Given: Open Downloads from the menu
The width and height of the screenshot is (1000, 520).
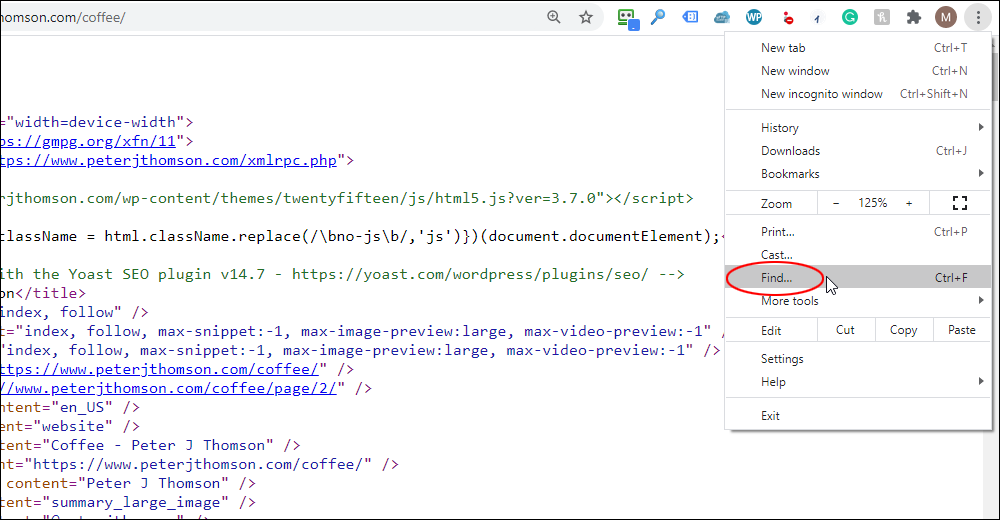Looking at the screenshot, I should coord(858,151).
